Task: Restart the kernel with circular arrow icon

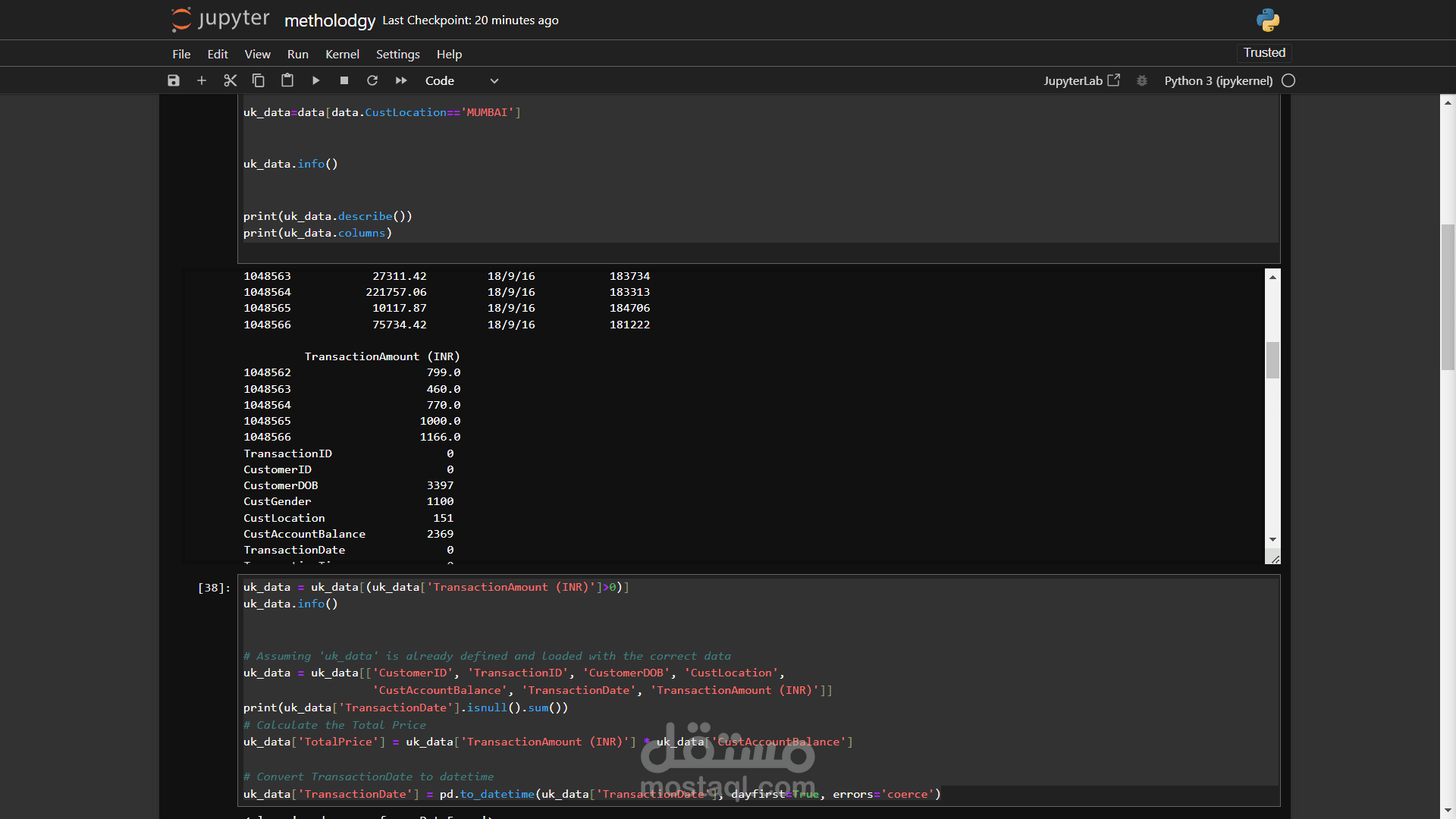Action: pyautogui.click(x=372, y=80)
